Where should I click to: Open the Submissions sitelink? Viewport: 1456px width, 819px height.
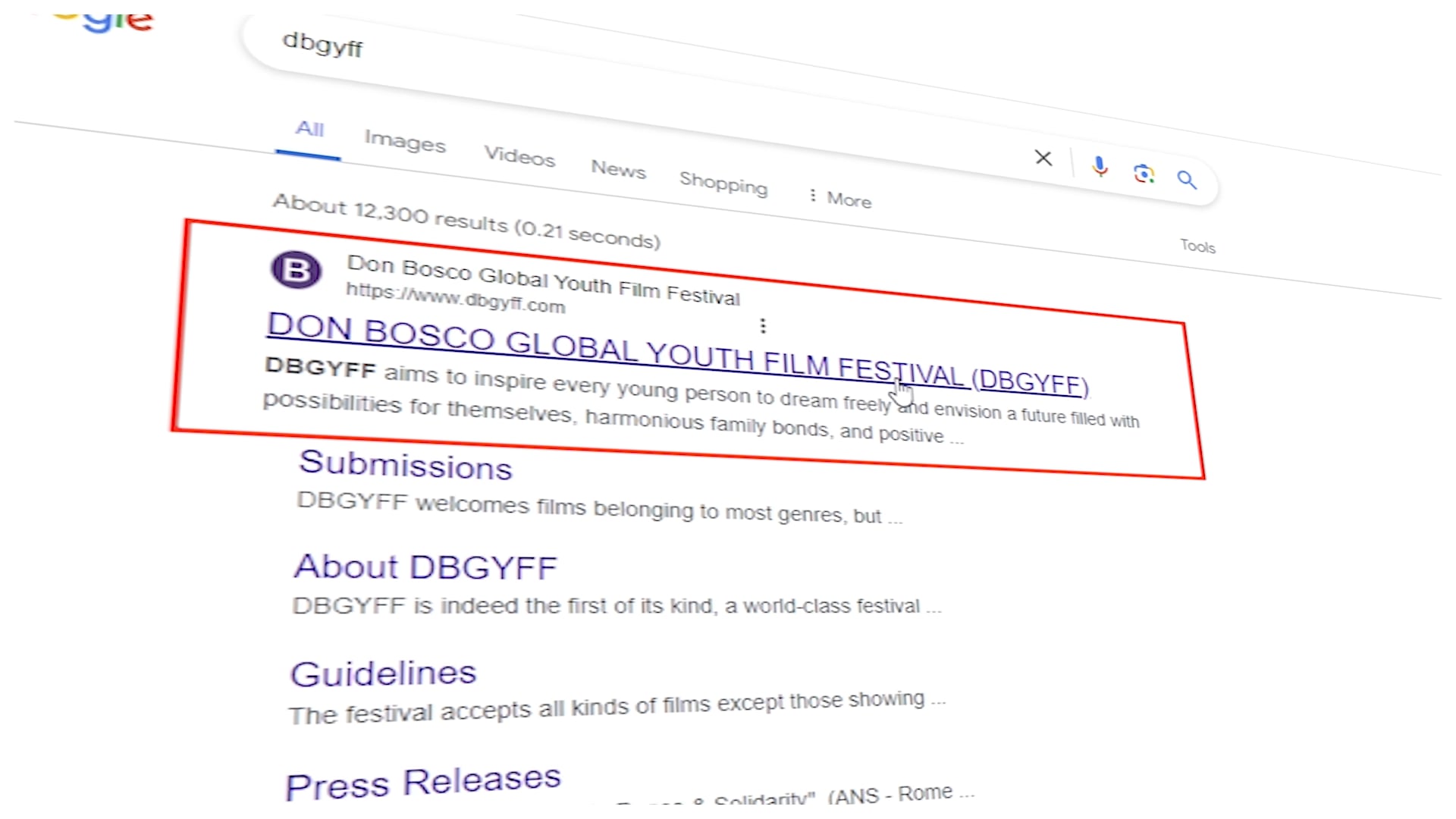click(x=406, y=465)
